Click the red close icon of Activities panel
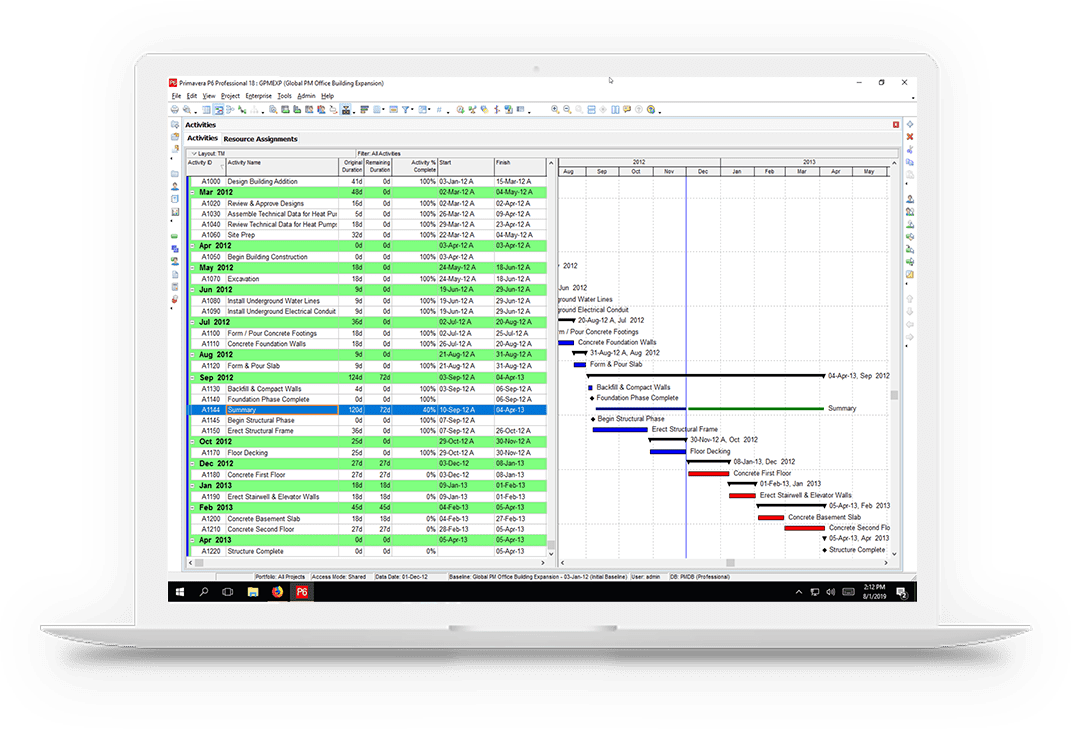Image resolution: width=1071 pixels, height=729 pixels. click(x=895, y=124)
